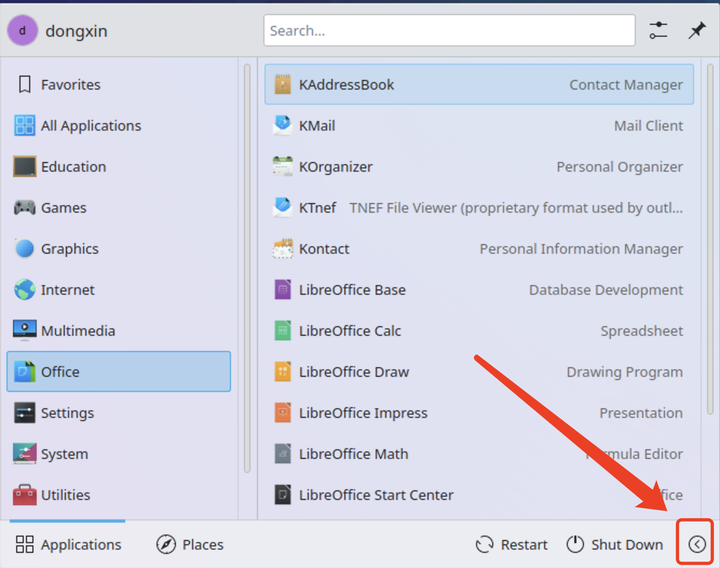Launch LibreOffice Calc via green icon
The image size is (720, 568).
[282, 331]
